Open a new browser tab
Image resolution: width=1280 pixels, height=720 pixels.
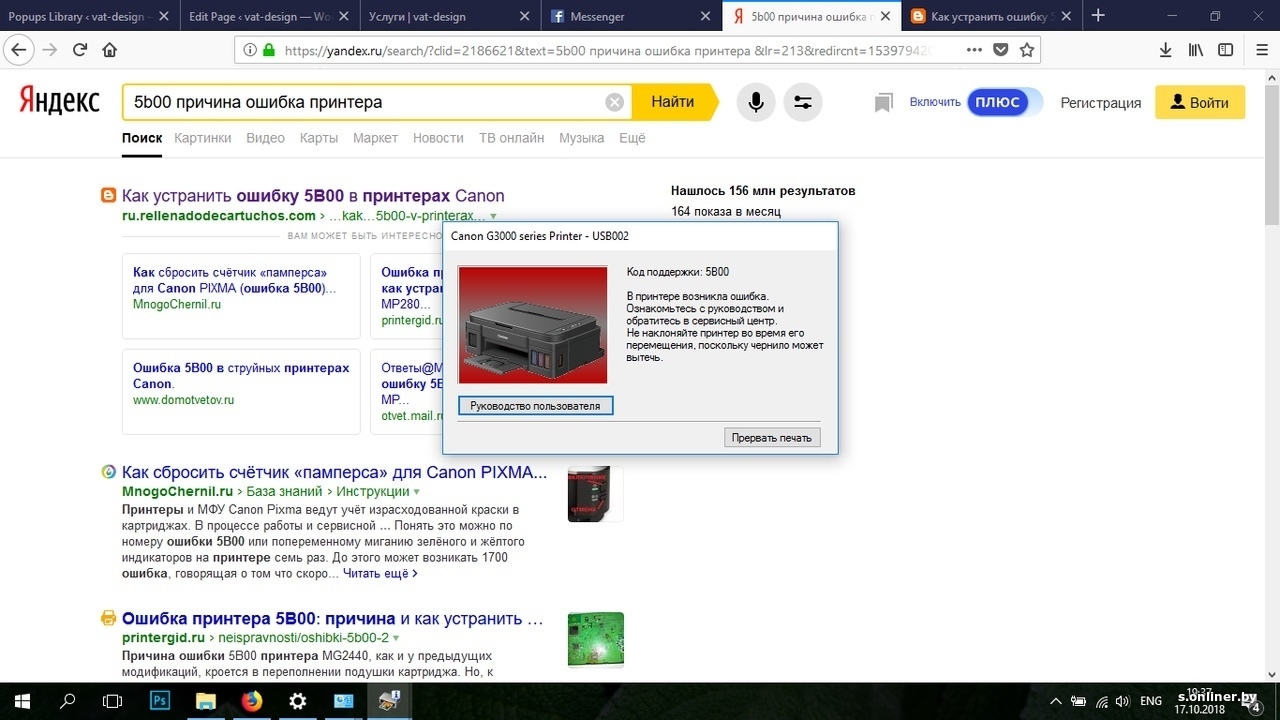click(1098, 15)
